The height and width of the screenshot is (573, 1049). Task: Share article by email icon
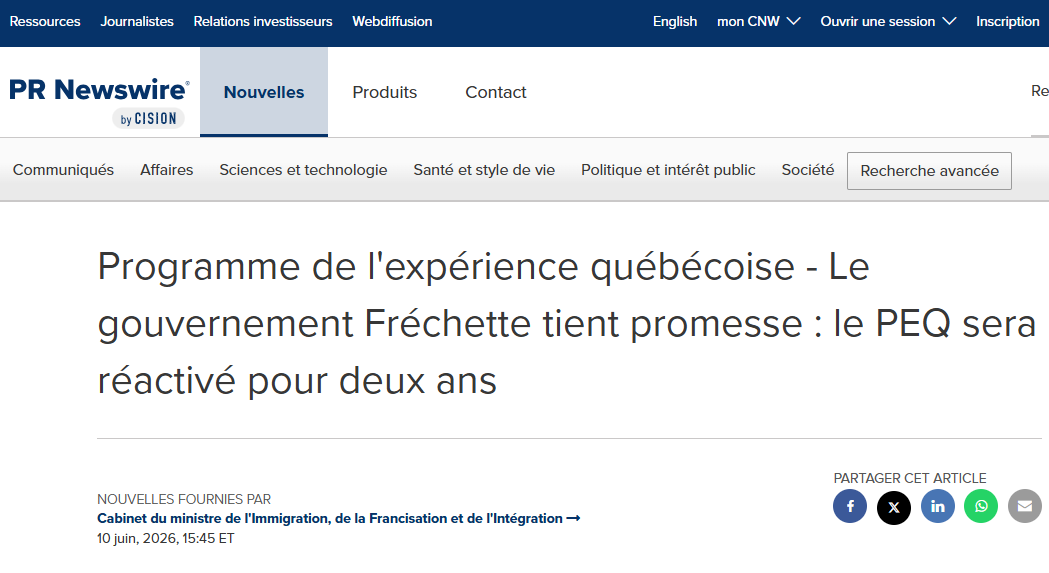point(1025,506)
